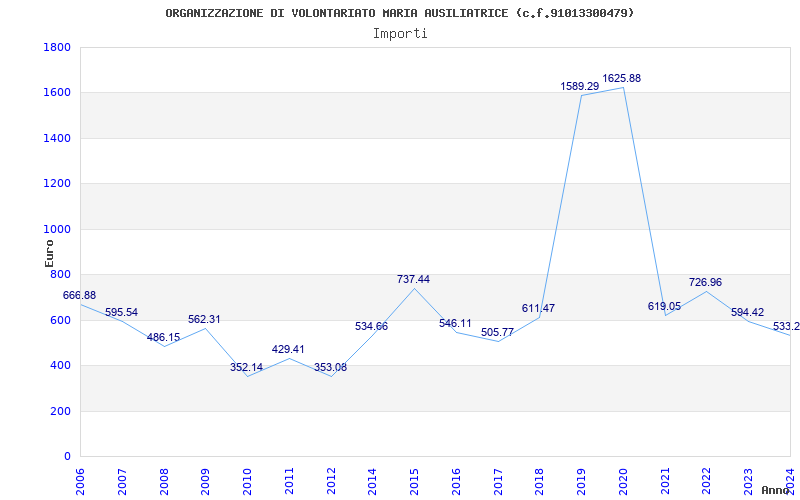This screenshot has width=800, height=500.
Task: Select data label 562.31
Action: pyautogui.click(x=204, y=319)
